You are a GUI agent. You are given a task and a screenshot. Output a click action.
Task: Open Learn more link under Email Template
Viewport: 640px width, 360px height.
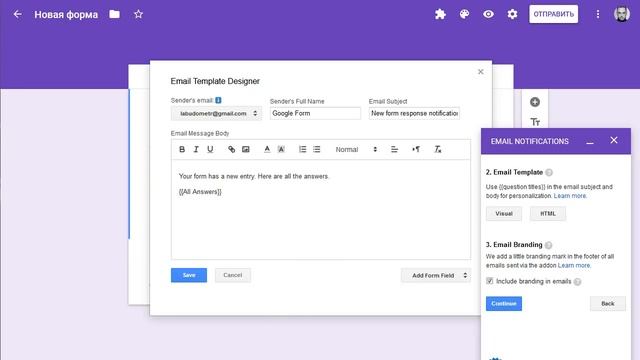pyautogui.click(x=570, y=196)
